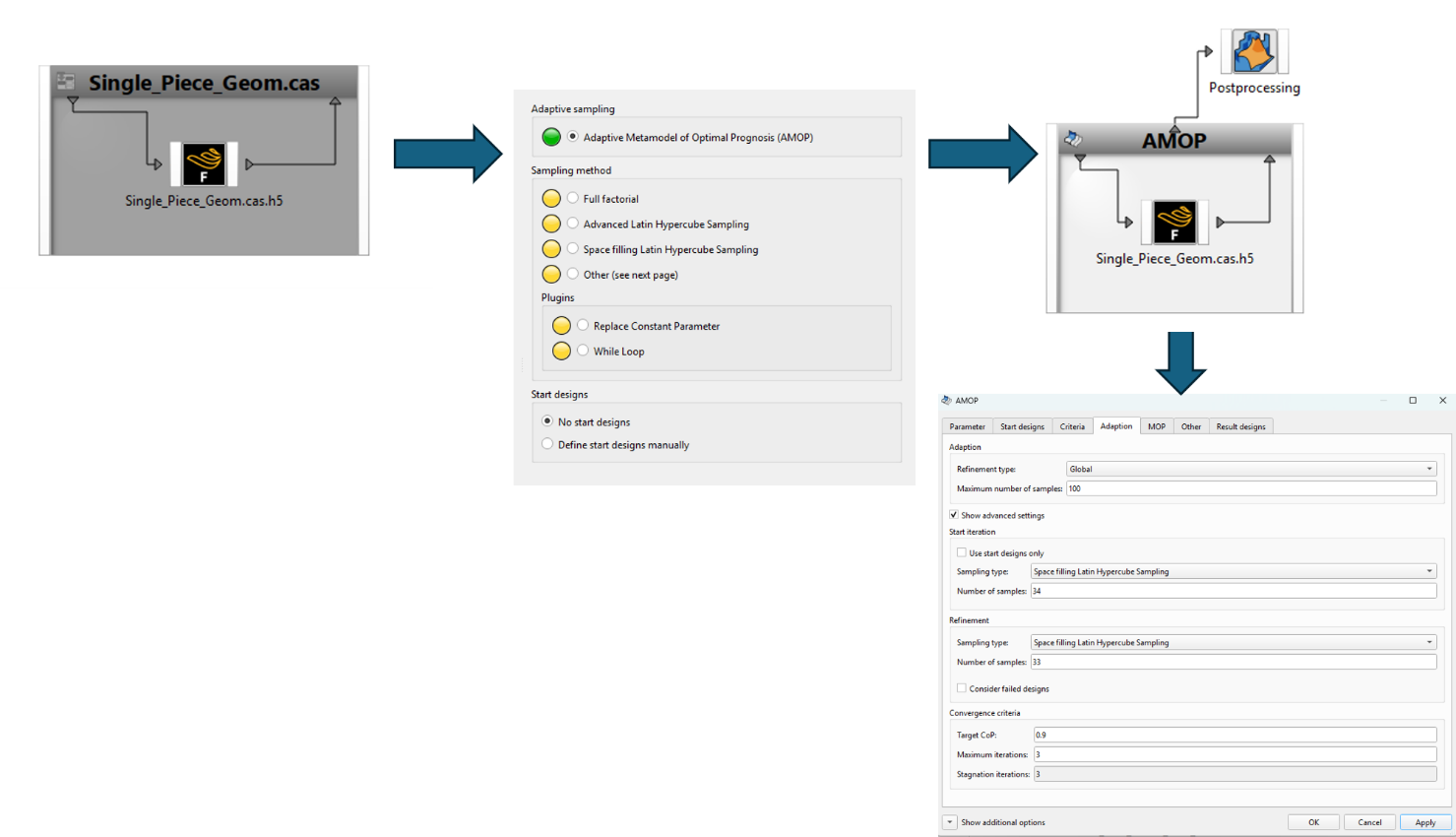The image size is (1456, 837).
Task: Click Maximum number of samples field
Action: (1251, 488)
